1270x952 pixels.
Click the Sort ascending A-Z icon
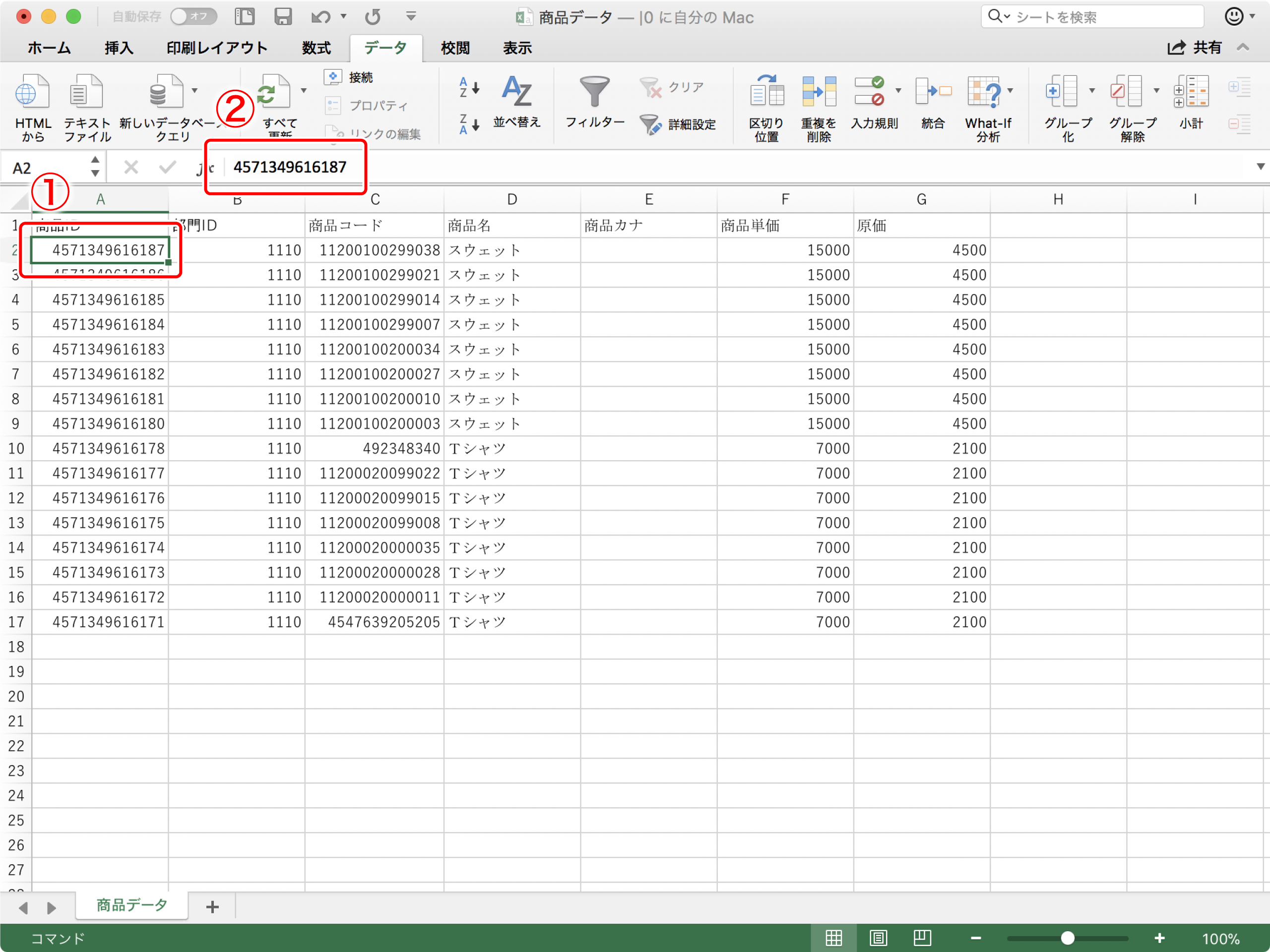(468, 87)
